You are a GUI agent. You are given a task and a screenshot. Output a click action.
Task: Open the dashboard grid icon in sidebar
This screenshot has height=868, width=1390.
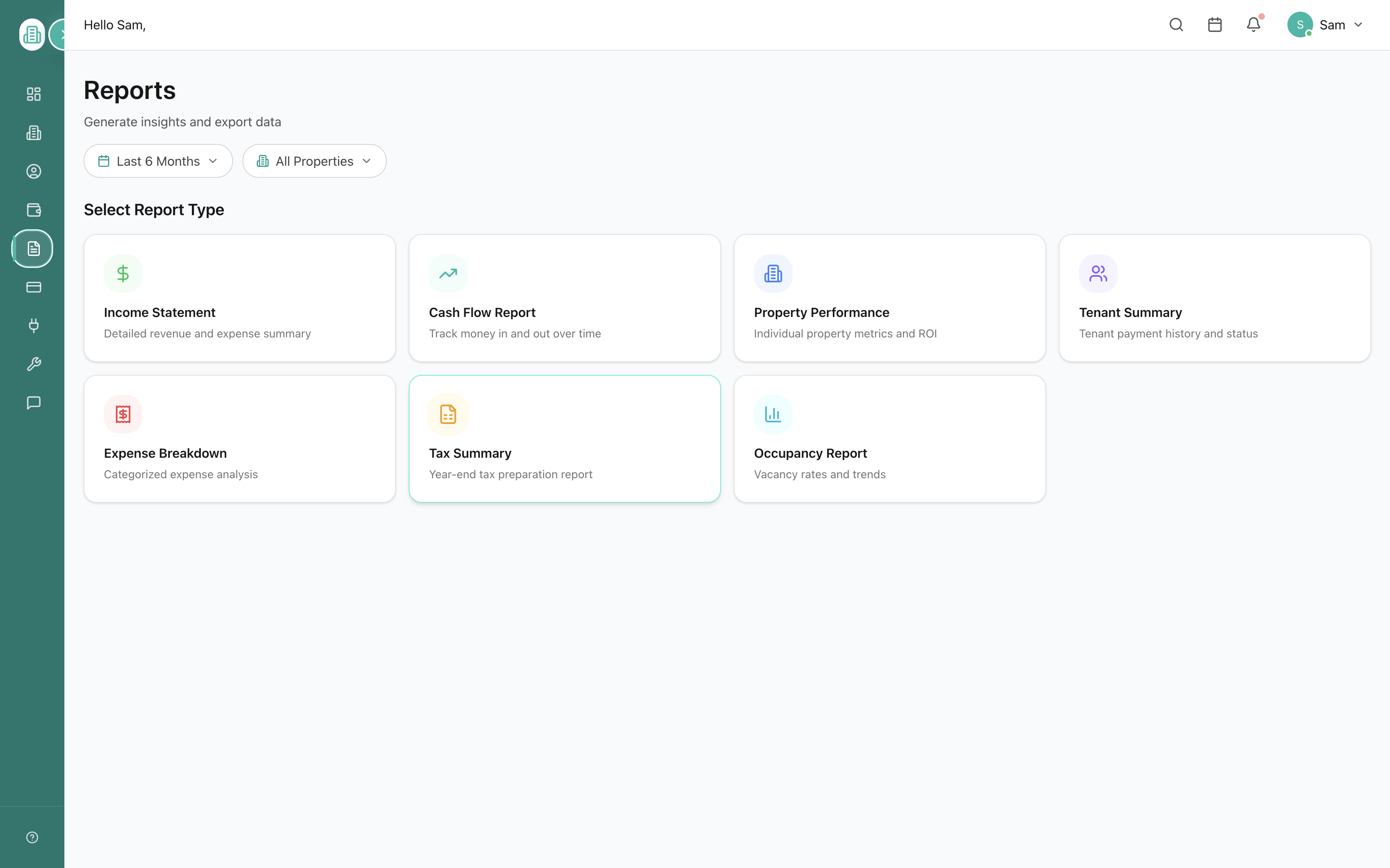coord(33,94)
